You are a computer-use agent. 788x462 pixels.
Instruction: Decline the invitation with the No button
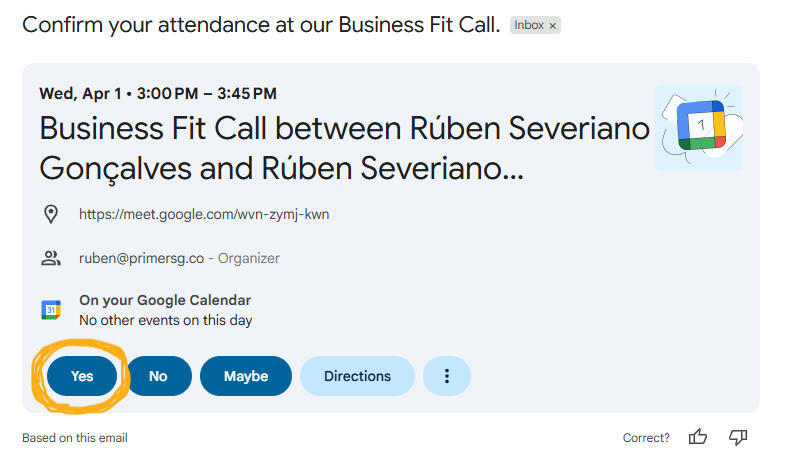click(x=158, y=376)
